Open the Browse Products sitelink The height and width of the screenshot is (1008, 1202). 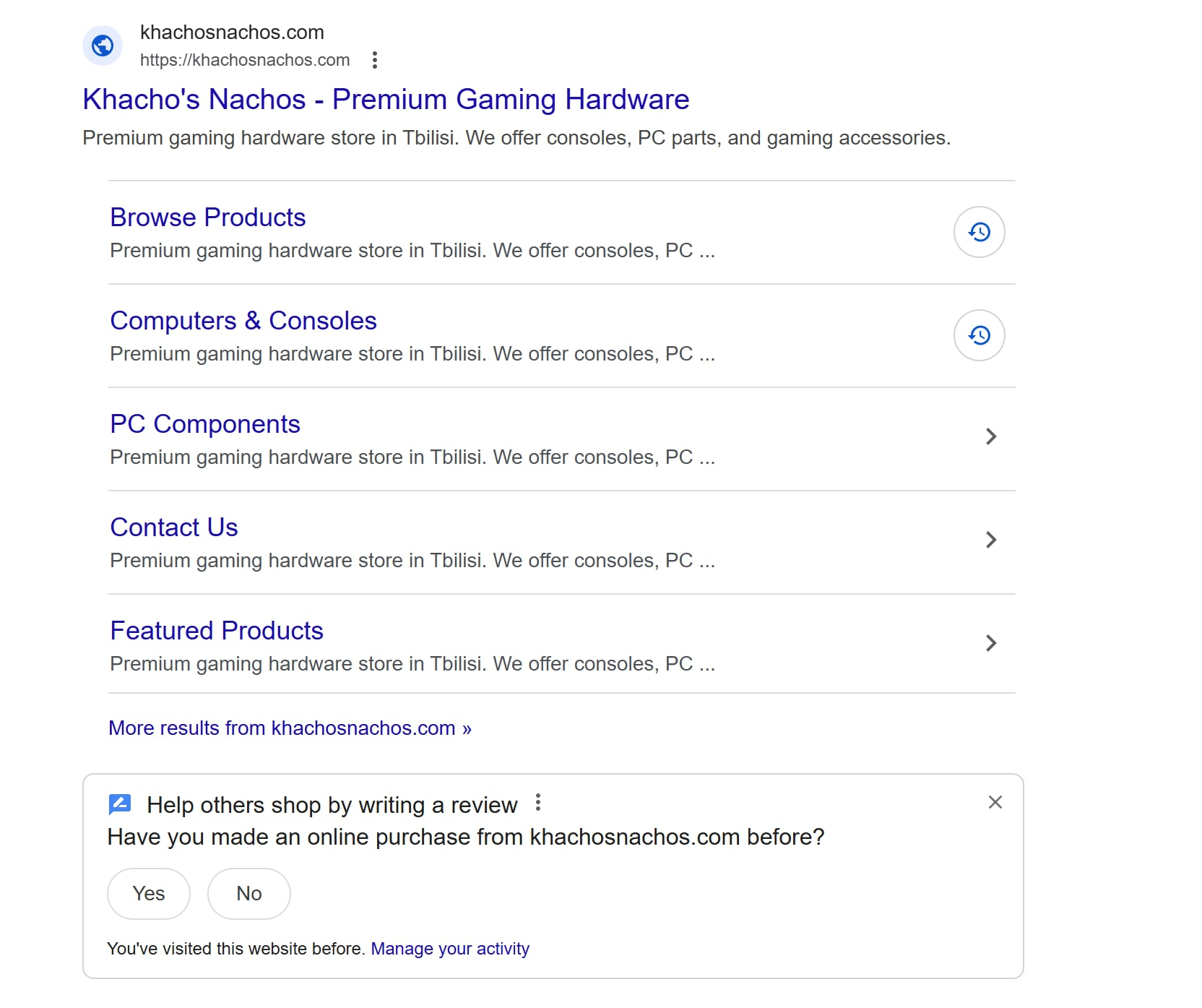(x=208, y=217)
